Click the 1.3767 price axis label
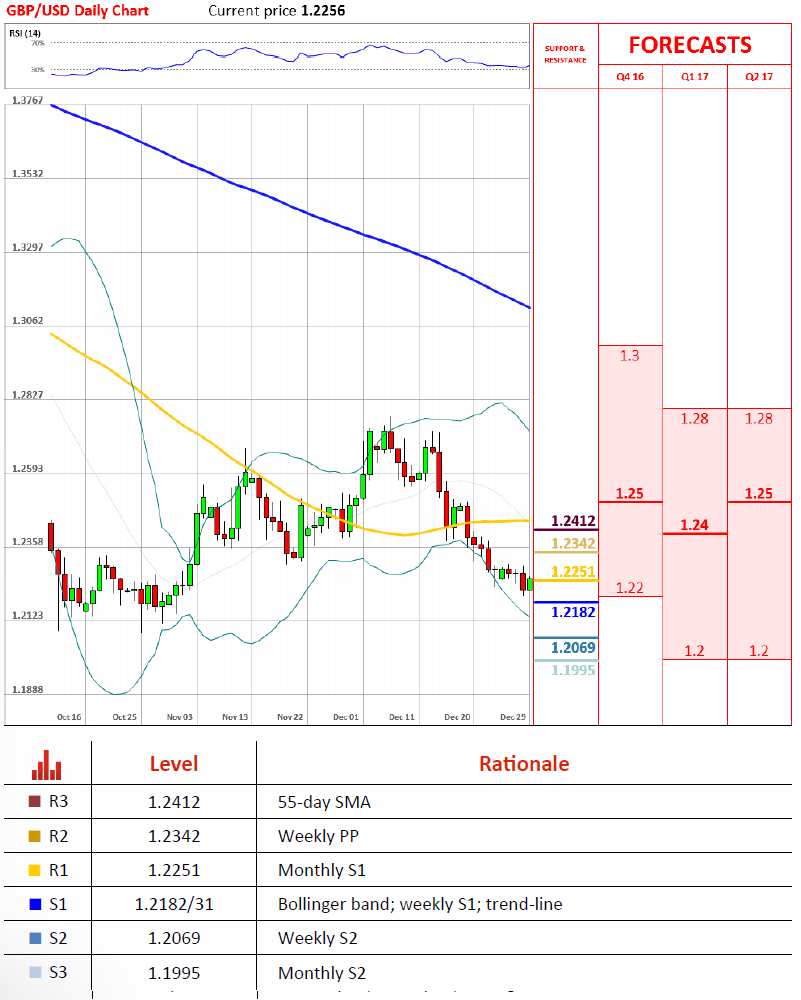 [27, 100]
